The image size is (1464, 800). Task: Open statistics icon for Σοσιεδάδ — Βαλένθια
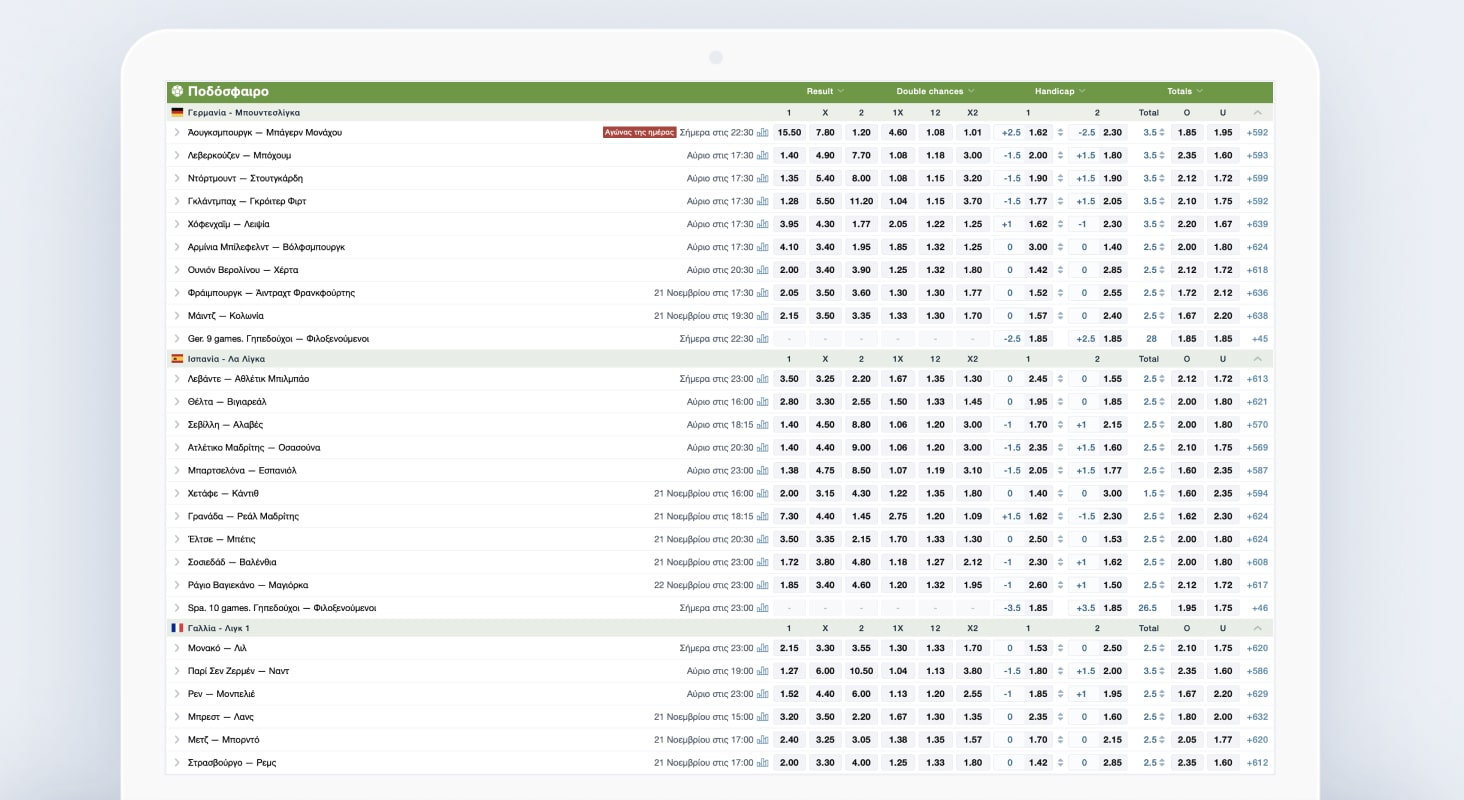tap(763, 562)
